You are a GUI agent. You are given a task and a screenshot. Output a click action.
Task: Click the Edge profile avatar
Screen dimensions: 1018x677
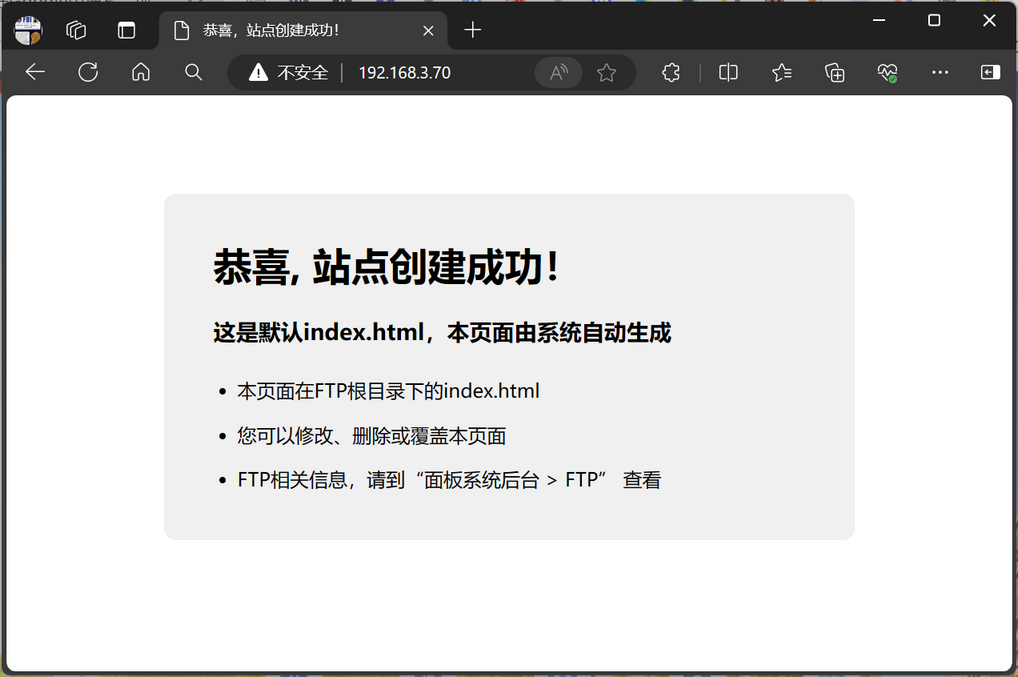[x=28, y=30]
